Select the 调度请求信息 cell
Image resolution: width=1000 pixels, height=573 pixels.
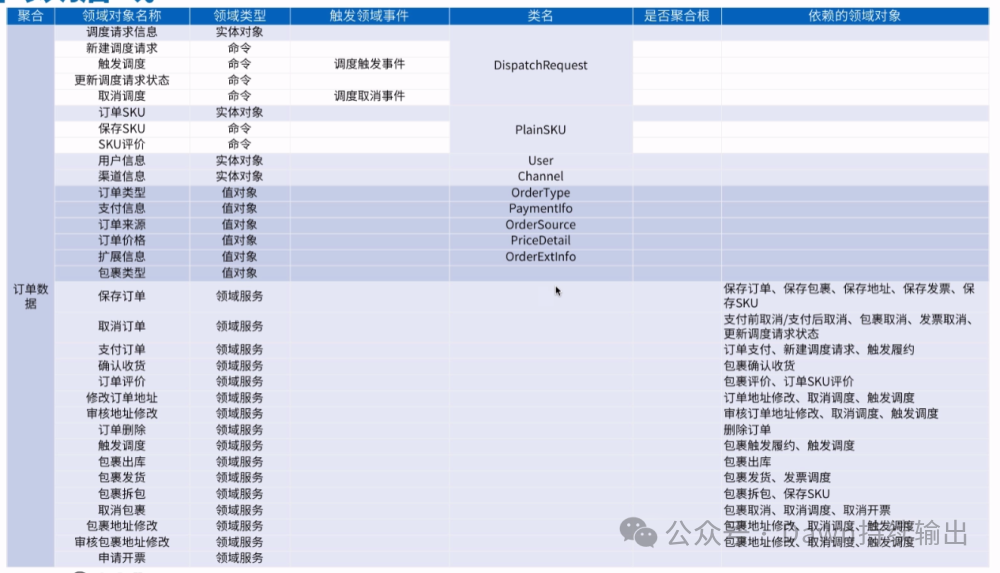122,32
